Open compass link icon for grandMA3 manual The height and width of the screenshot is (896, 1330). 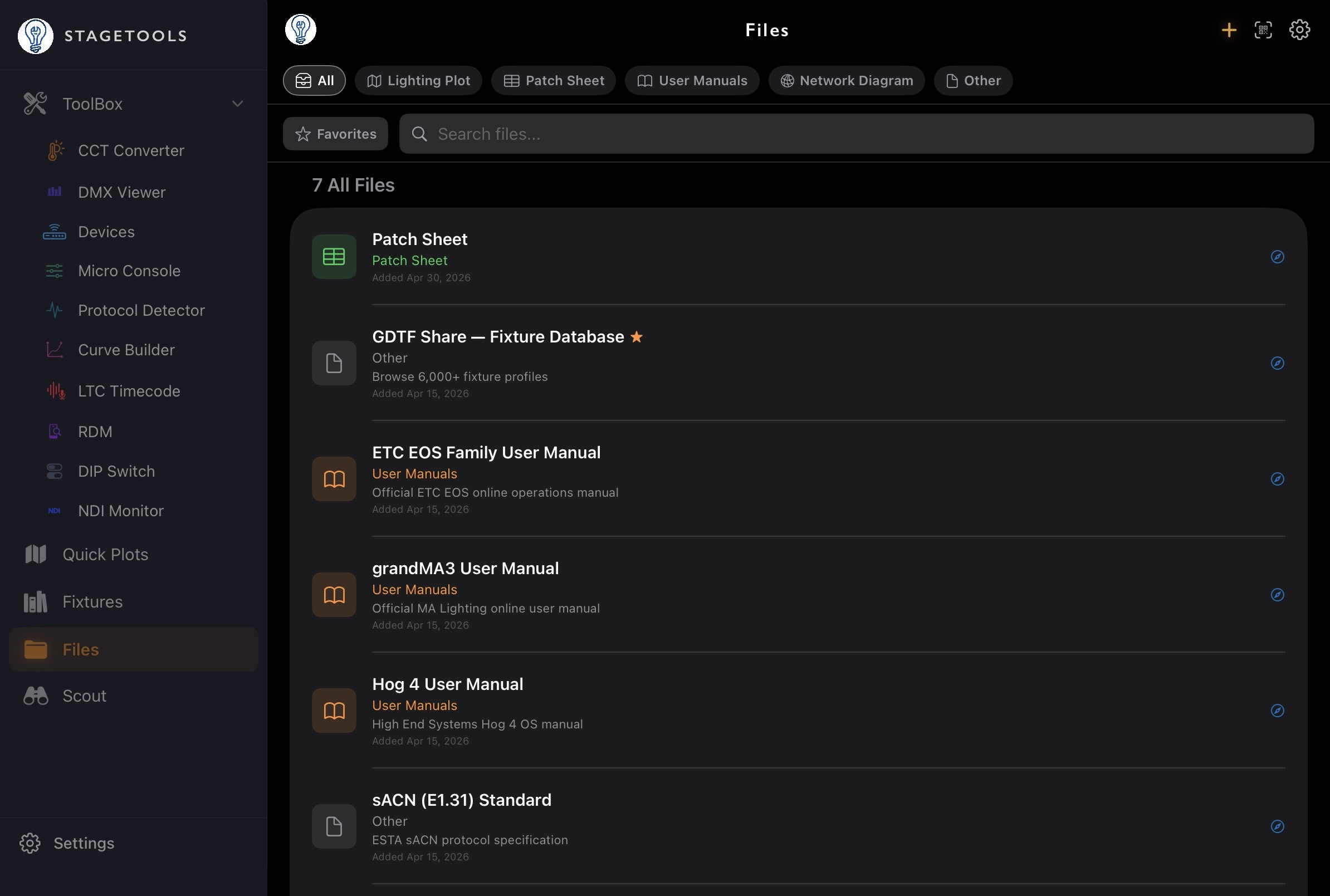click(1278, 595)
